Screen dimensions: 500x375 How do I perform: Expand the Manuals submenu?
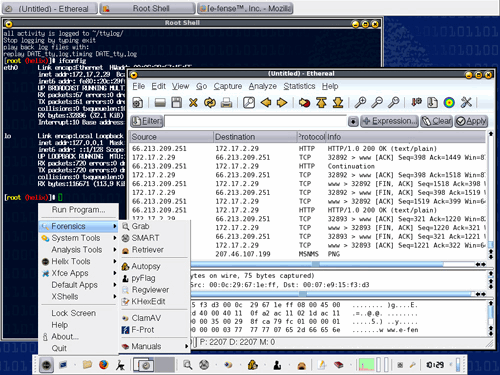[155, 346]
